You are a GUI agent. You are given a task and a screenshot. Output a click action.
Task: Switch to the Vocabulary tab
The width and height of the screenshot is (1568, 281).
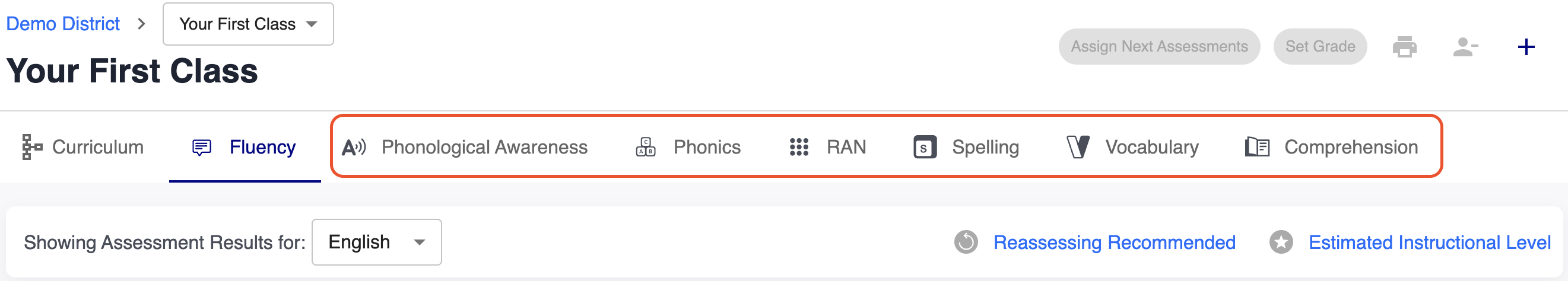coord(1132,147)
